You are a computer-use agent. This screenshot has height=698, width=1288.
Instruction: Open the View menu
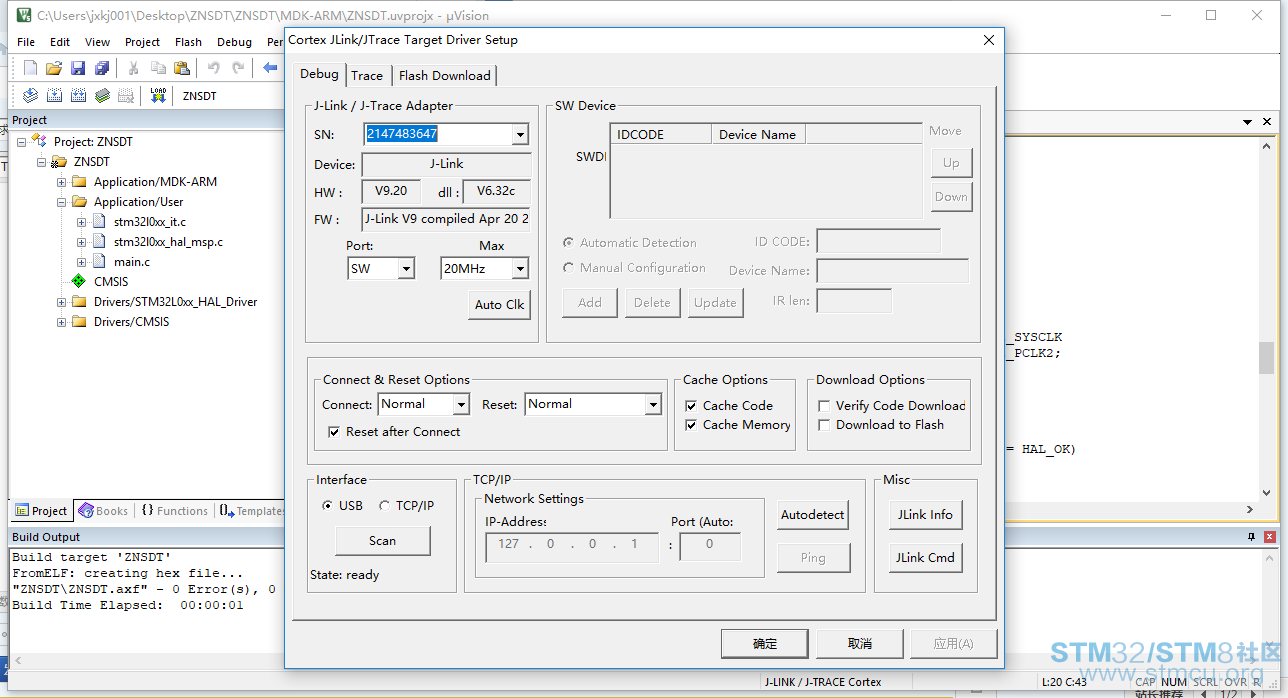point(97,42)
